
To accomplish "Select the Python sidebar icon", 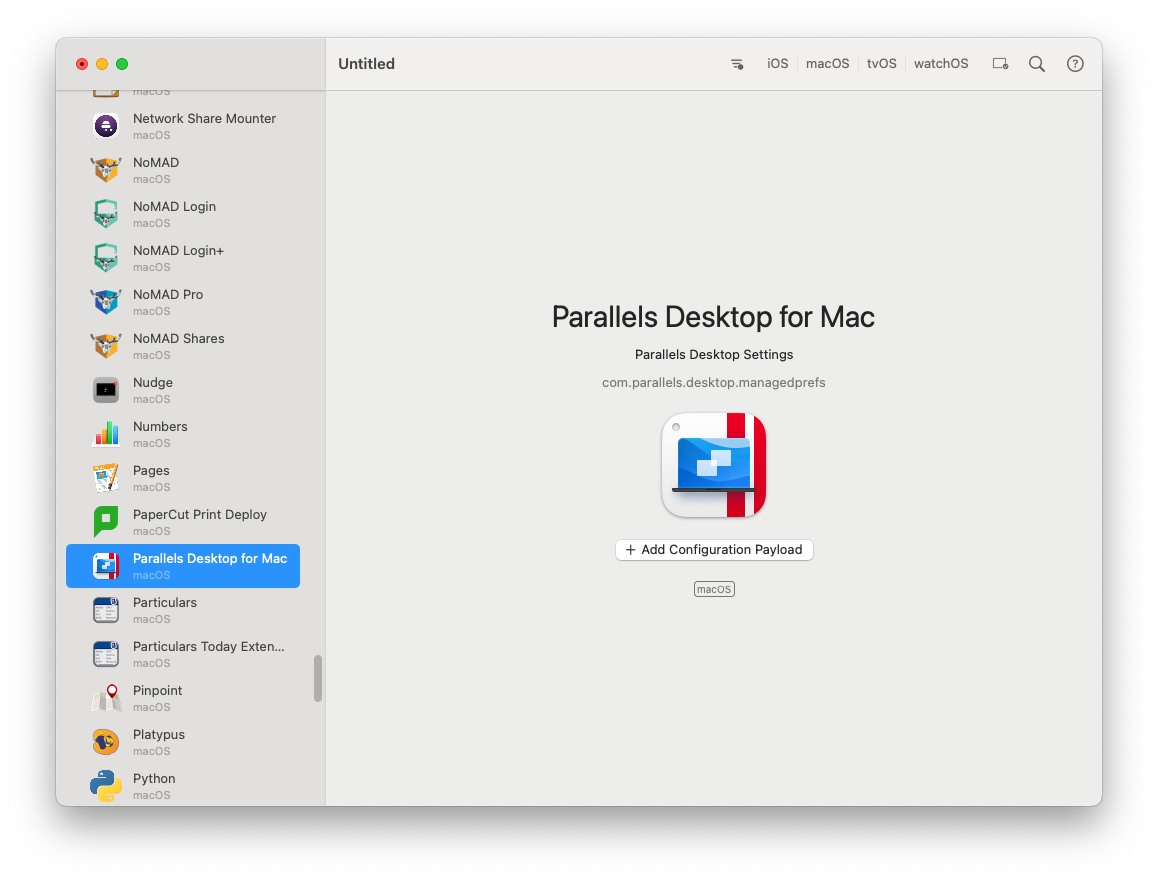I will point(106,786).
